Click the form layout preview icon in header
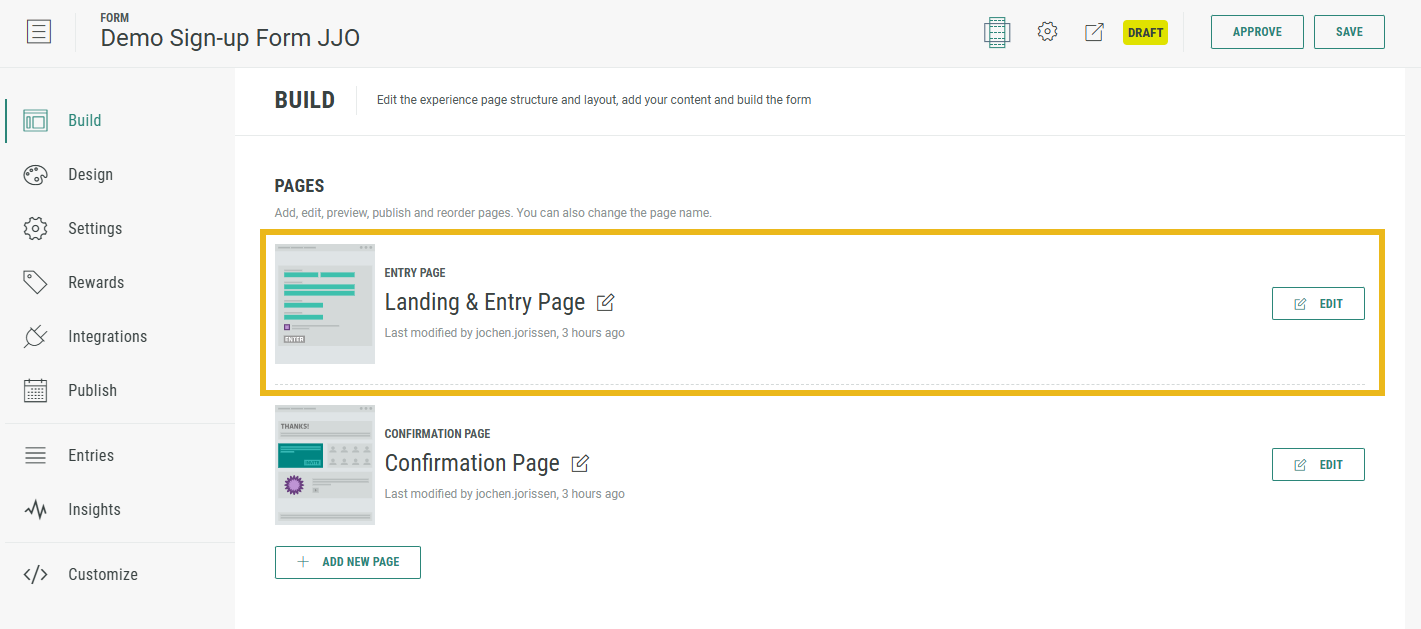This screenshot has height=629, width=1421. coord(996,32)
